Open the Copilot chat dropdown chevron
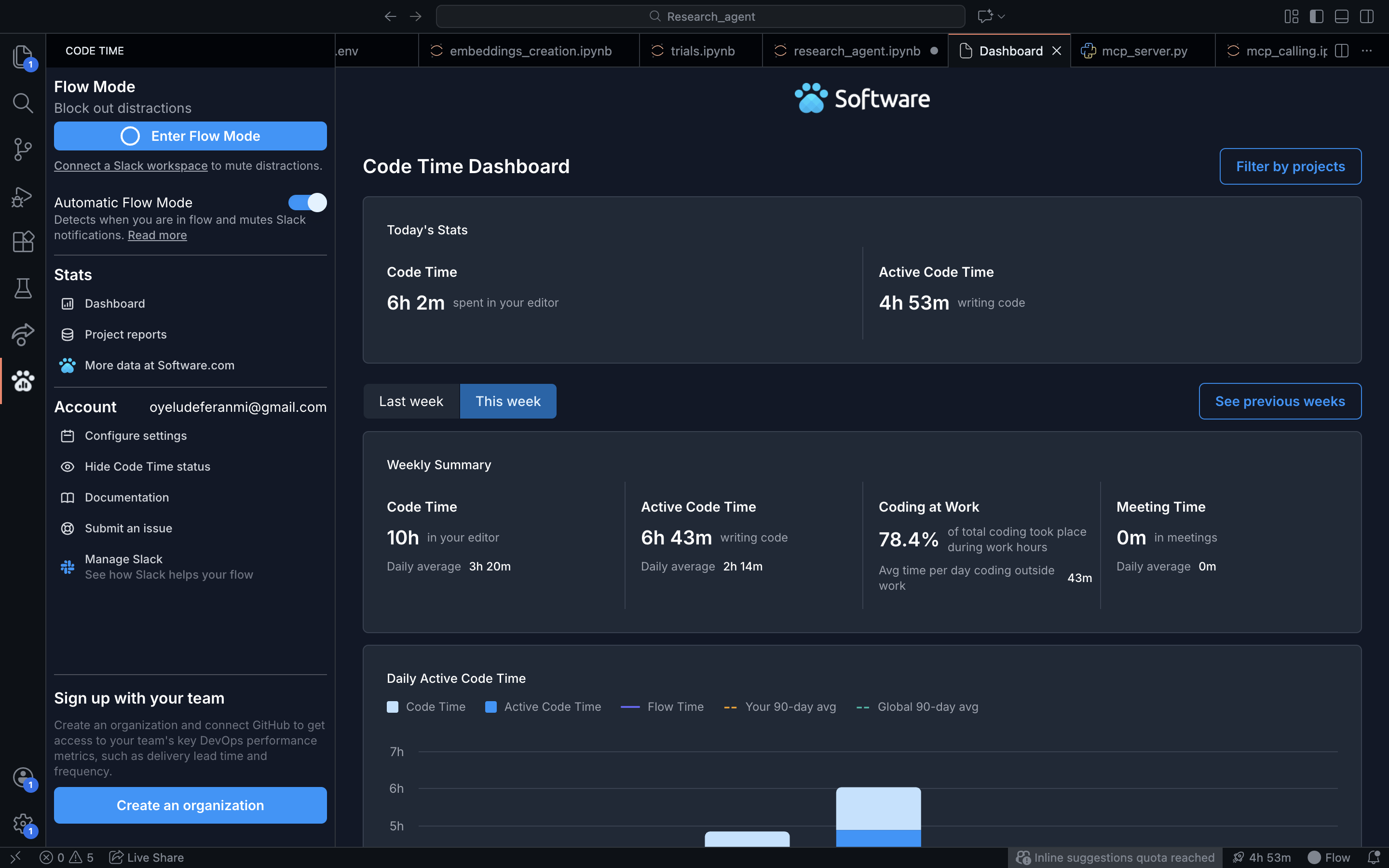This screenshot has height=868, width=1389. [1002, 16]
